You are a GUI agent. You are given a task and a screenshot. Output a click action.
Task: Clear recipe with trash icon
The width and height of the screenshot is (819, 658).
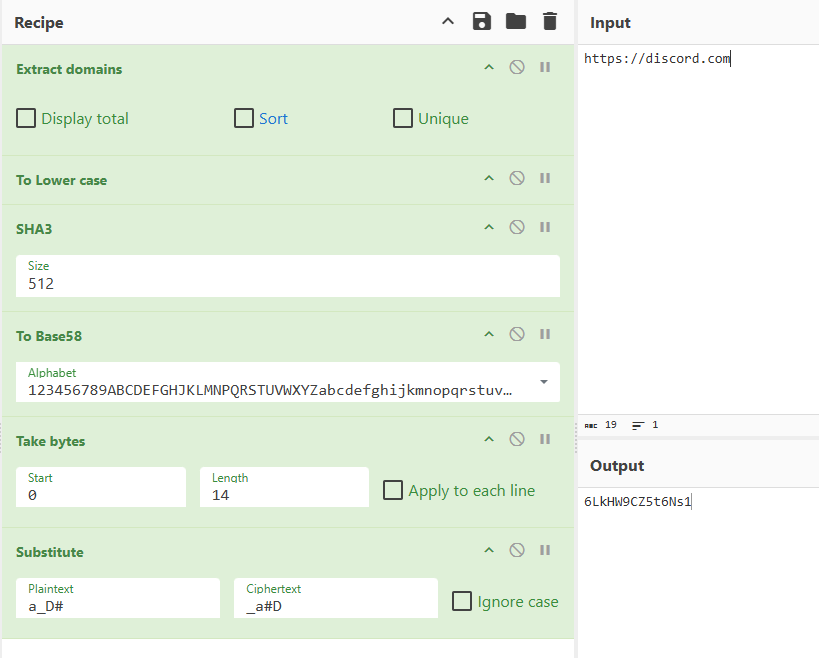point(550,22)
